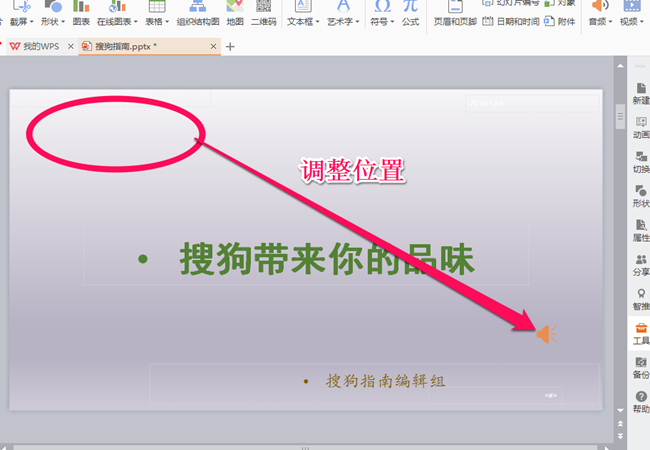This screenshot has height=450, width=650.
Task: Open the 分享 share side panel
Action: pyautogui.click(x=641, y=265)
